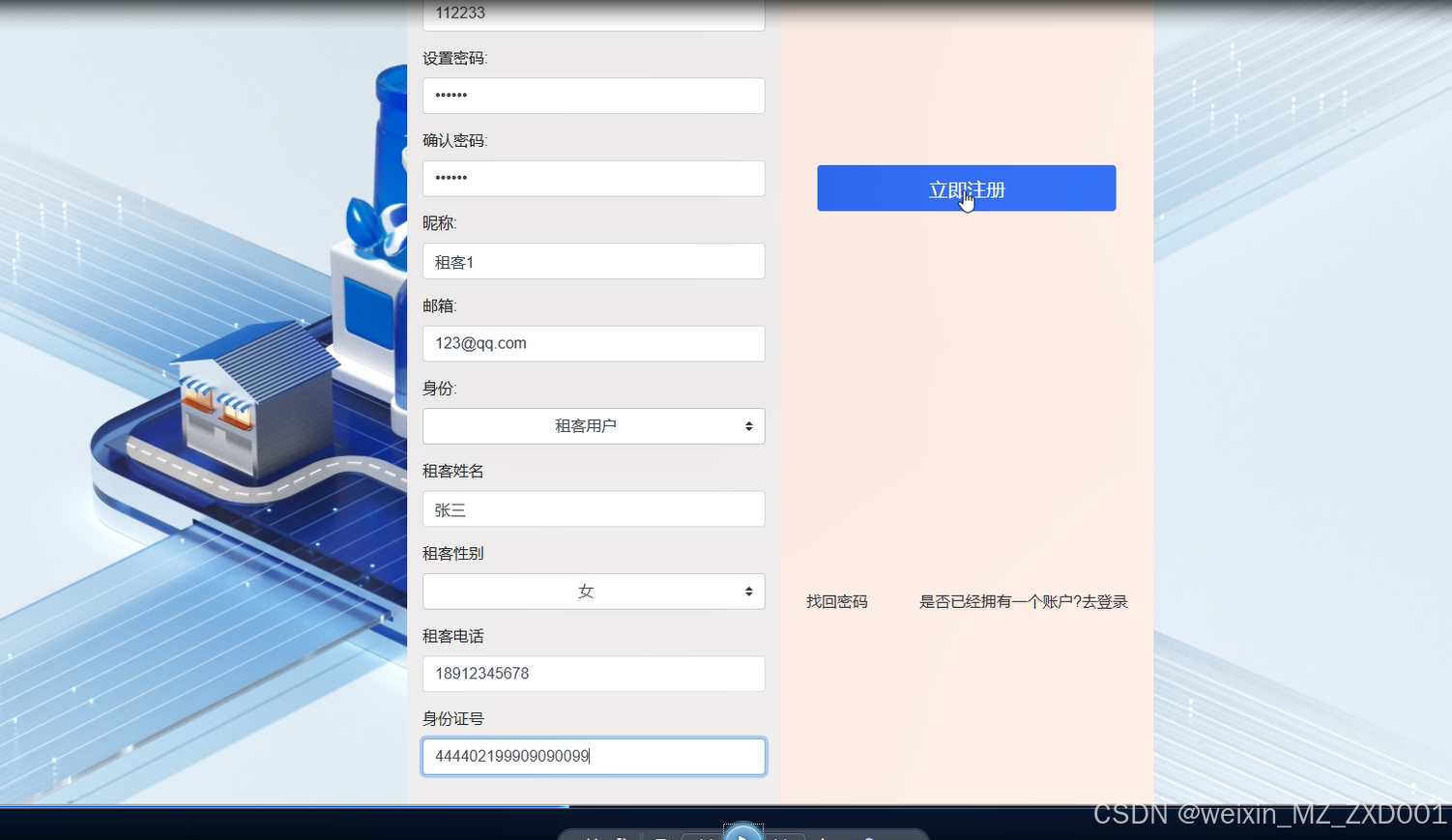1452x840 pixels.
Task: Open the 身份 dropdown showing 租客用户
Action: (x=594, y=426)
